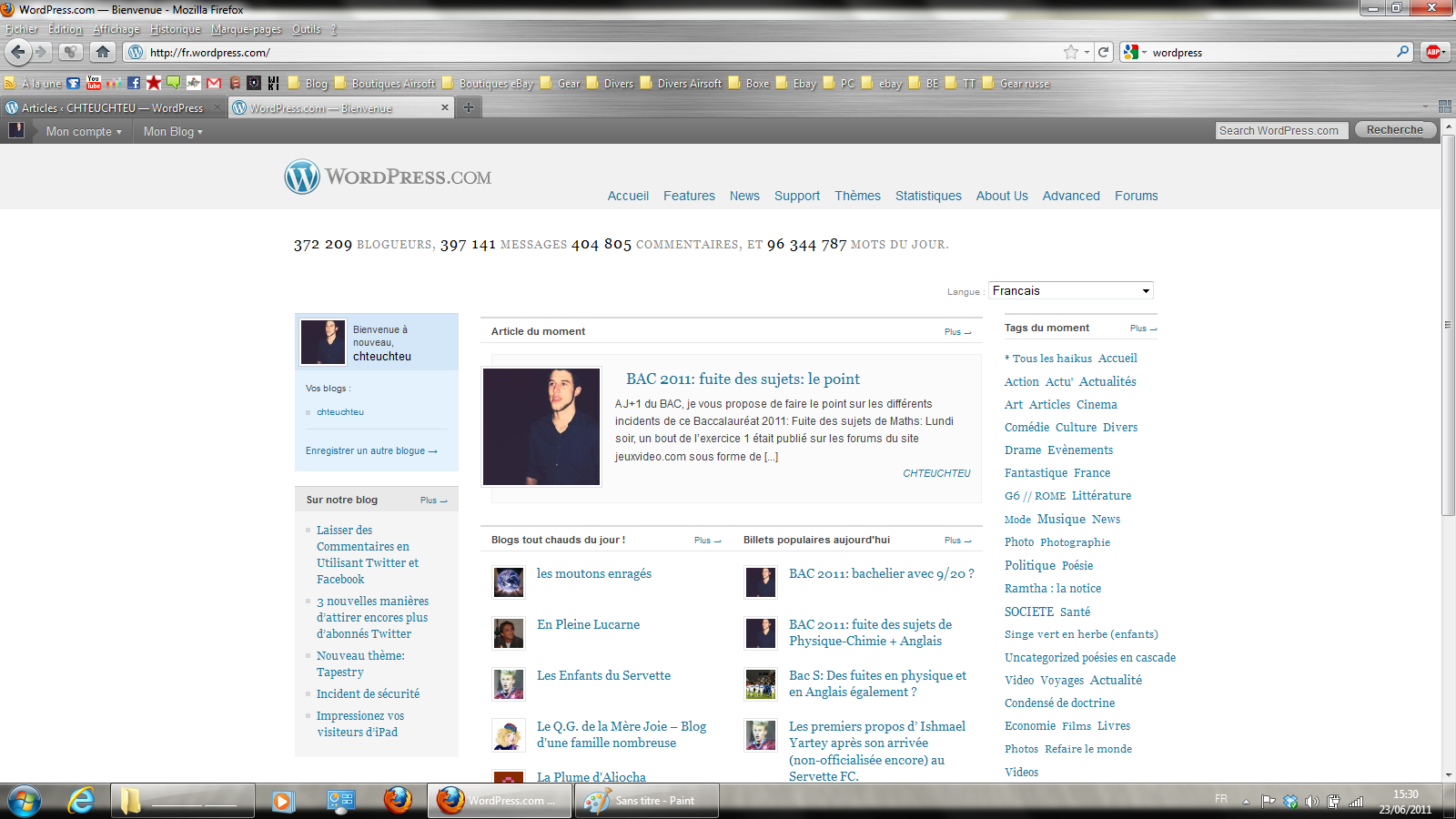Image resolution: width=1456 pixels, height=819 pixels.
Task: Bookmark this page with the star icon
Action: (x=1071, y=52)
